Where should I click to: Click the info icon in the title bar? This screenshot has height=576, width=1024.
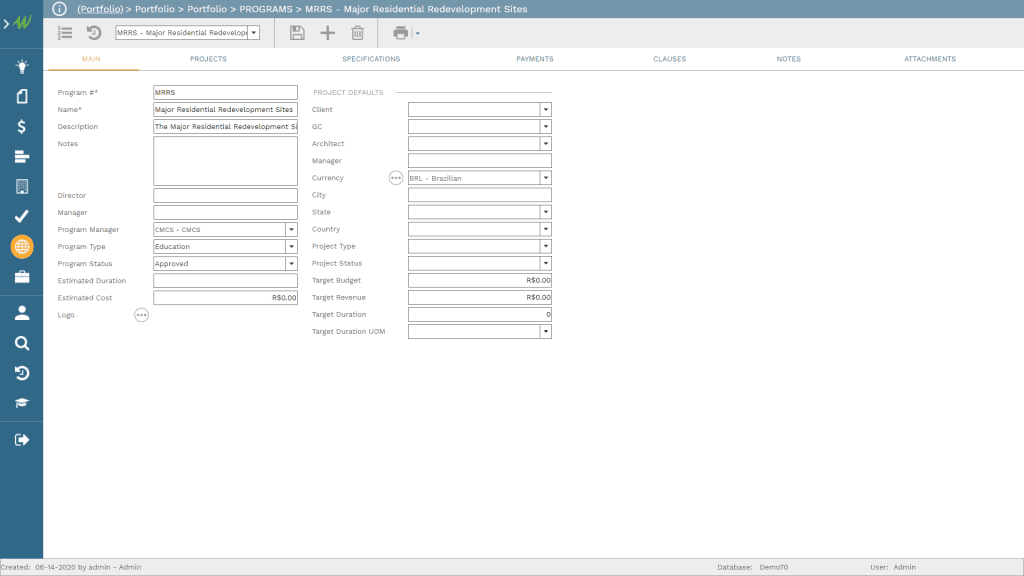(59, 8)
